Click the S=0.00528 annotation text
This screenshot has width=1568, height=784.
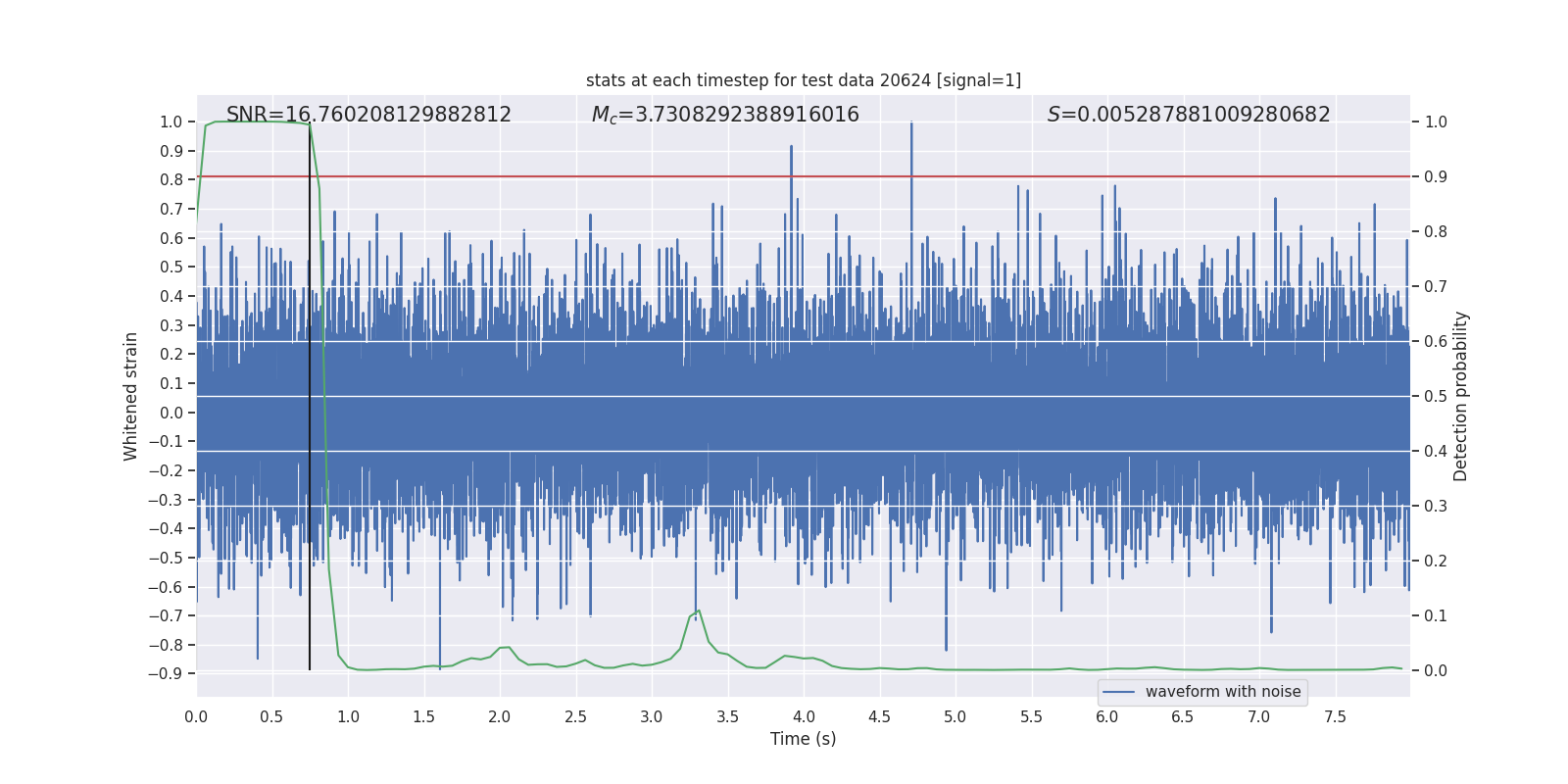[1189, 115]
